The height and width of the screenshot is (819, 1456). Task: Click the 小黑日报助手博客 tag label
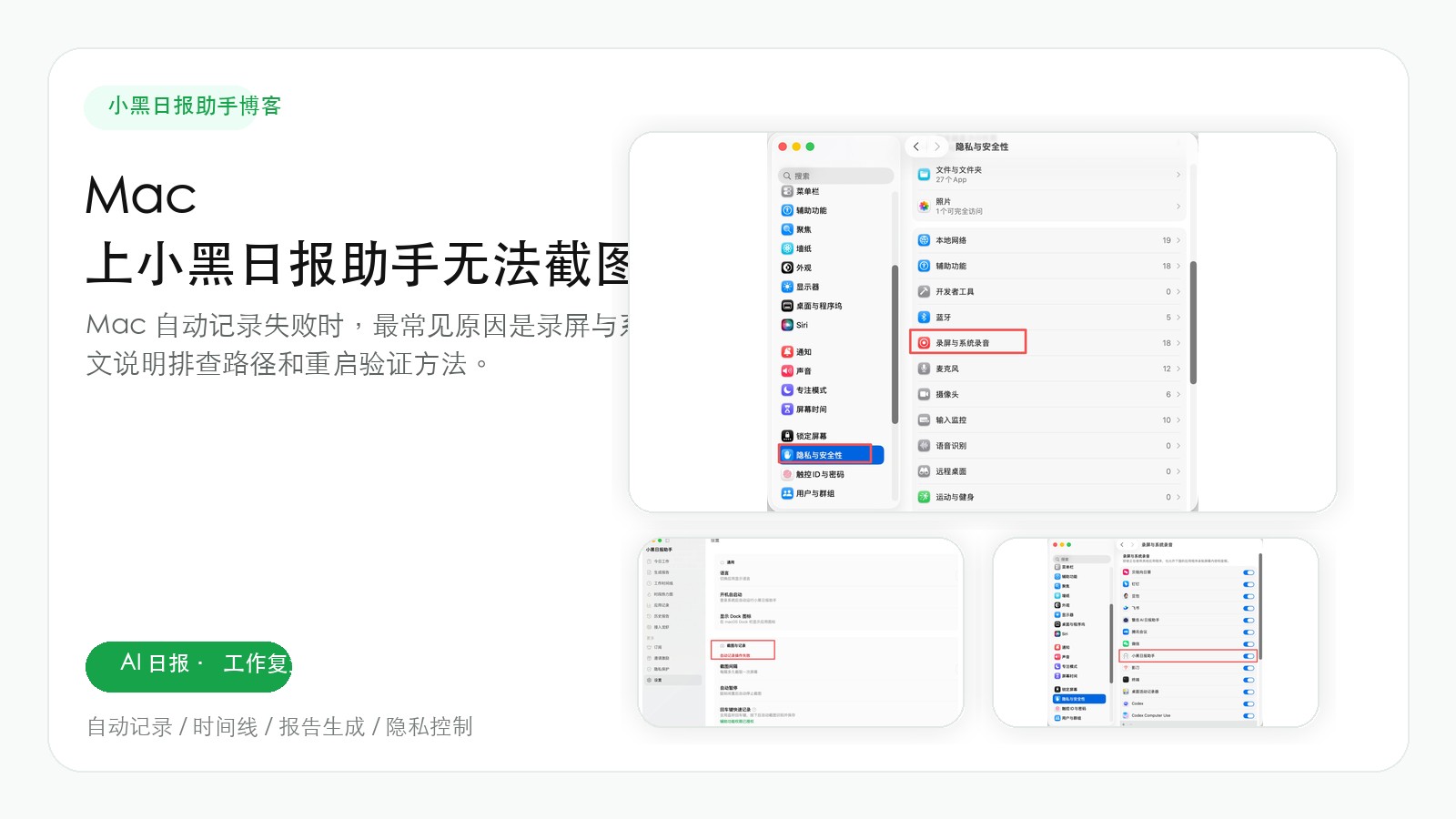[x=194, y=106]
